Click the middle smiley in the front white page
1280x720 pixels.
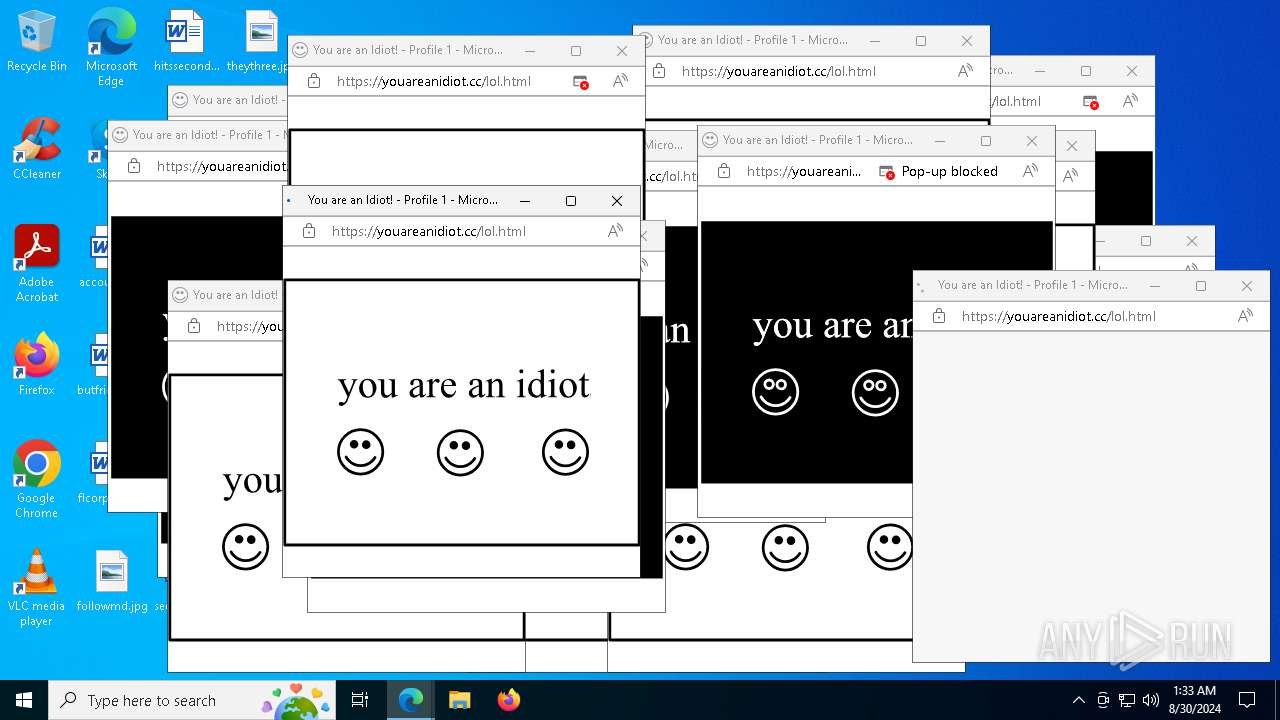460,452
